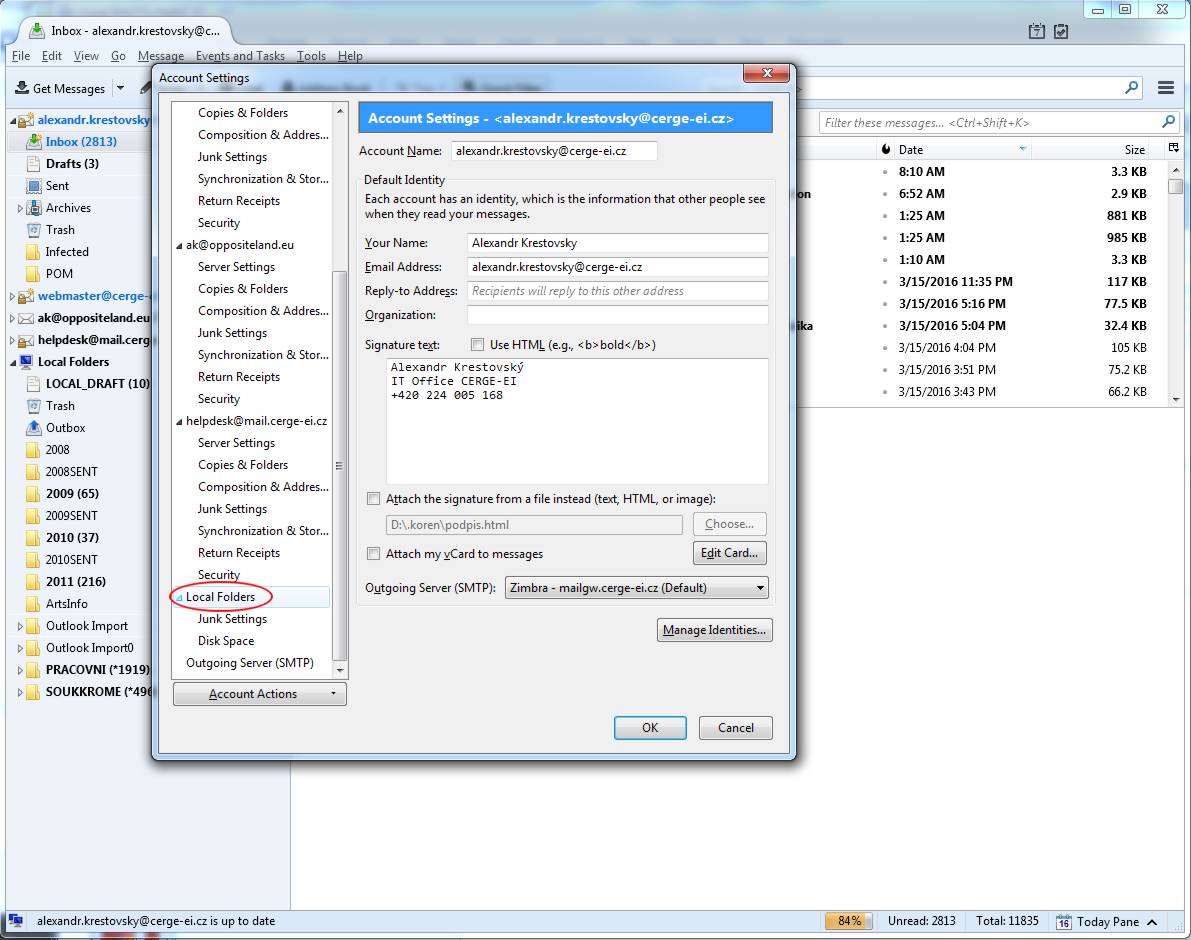This screenshot has height=940, width=1191.
Task: Open the Events and Tasks menu
Action: 240,56
